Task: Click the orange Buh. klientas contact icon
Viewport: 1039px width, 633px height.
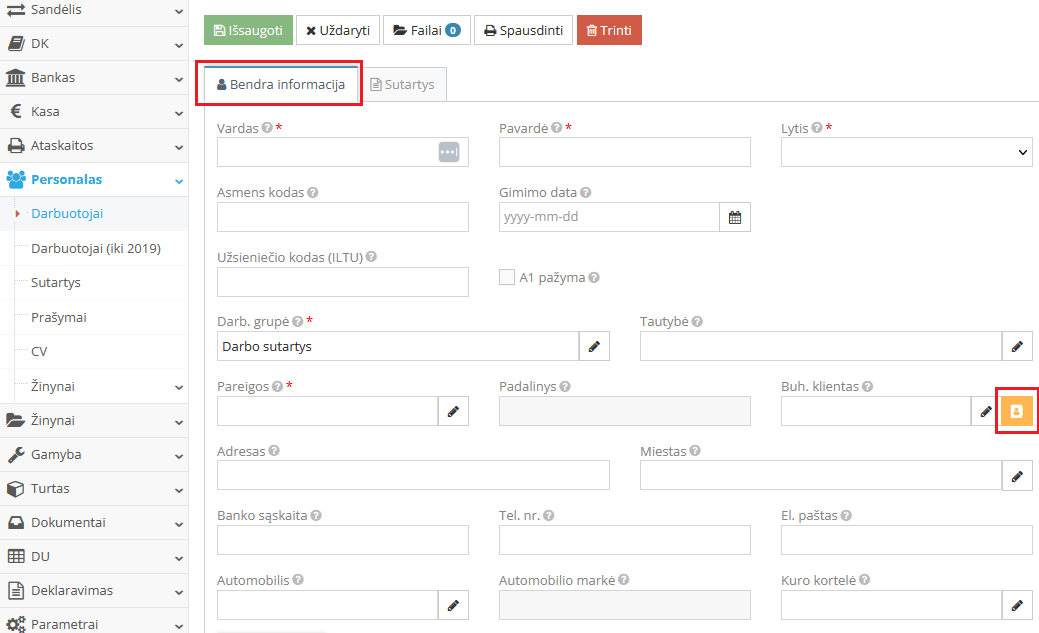Action: click(1016, 411)
